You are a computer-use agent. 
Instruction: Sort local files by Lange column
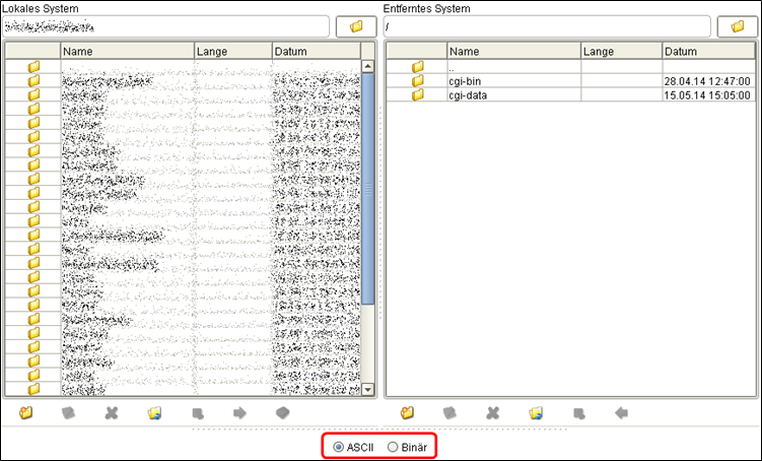[x=232, y=51]
